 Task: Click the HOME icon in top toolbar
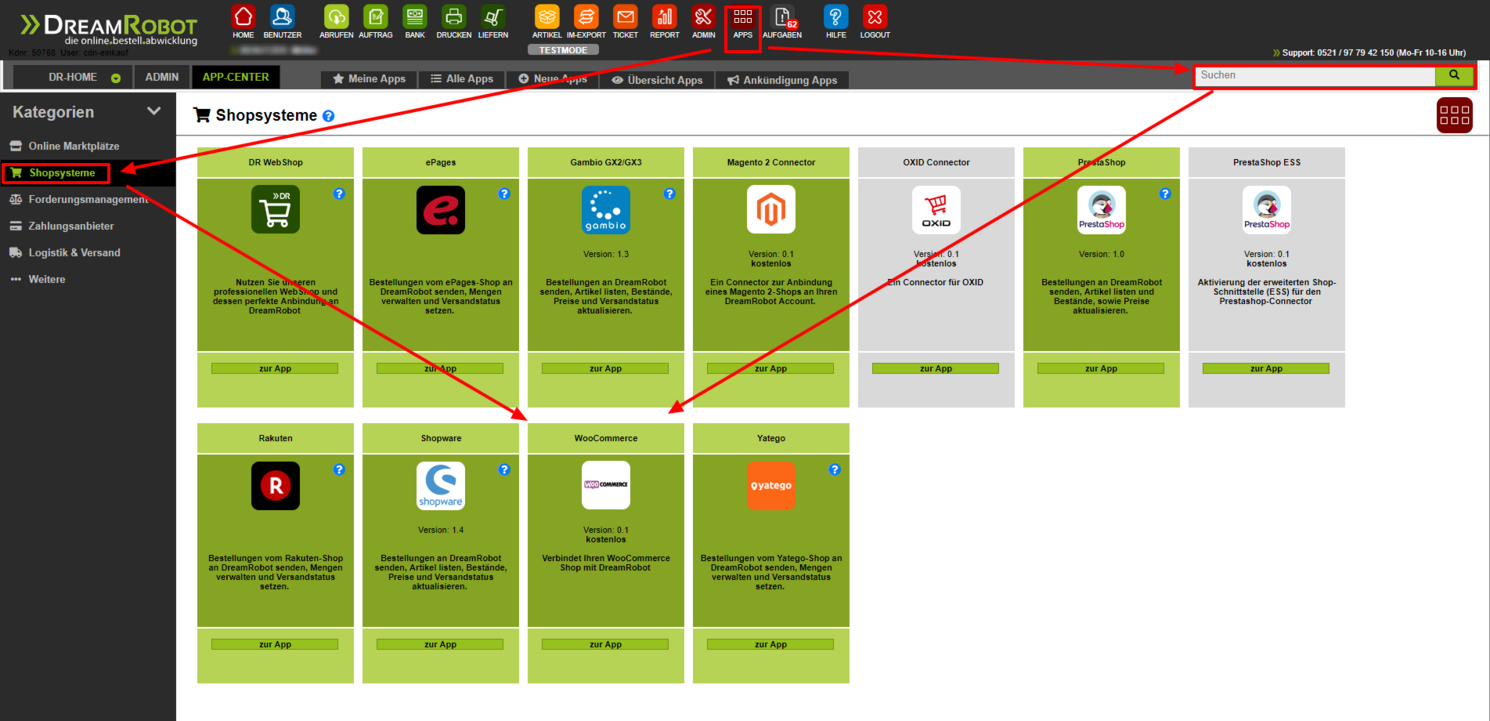click(x=243, y=18)
